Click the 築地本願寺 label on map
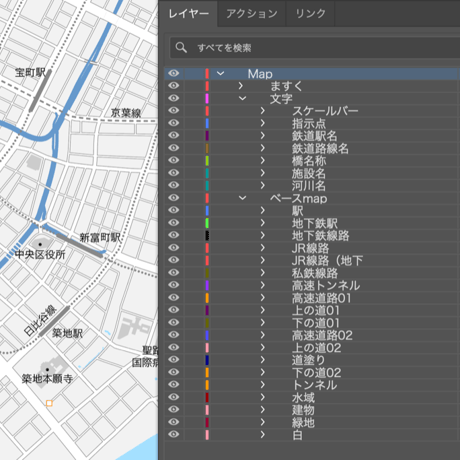The width and height of the screenshot is (460, 460). point(47,379)
